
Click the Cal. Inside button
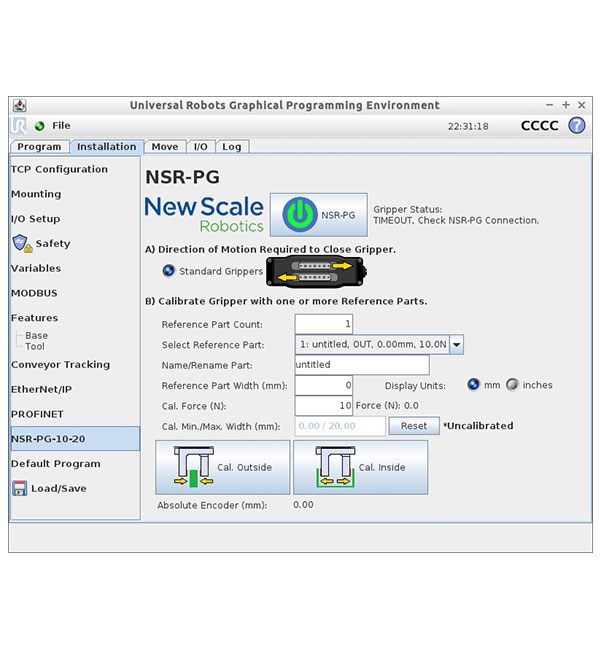tap(360, 467)
